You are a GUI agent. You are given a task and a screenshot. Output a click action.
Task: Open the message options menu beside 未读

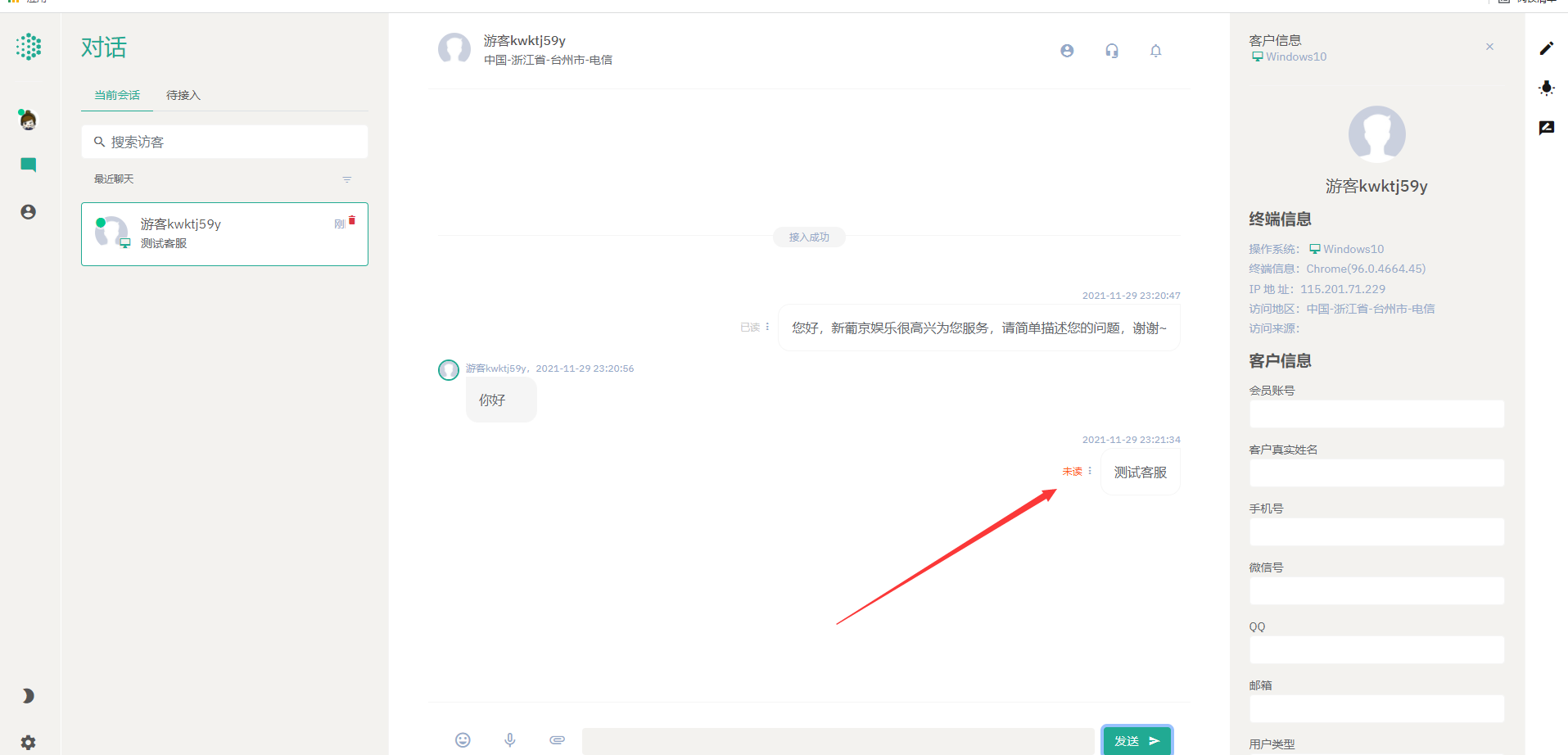point(1090,471)
